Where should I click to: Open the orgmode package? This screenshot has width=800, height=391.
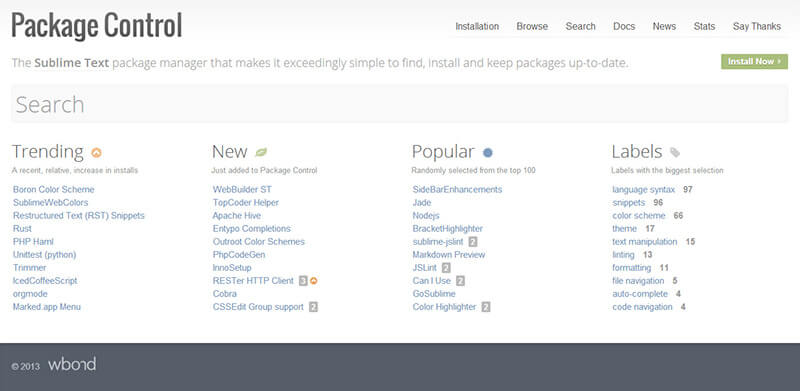point(30,294)
